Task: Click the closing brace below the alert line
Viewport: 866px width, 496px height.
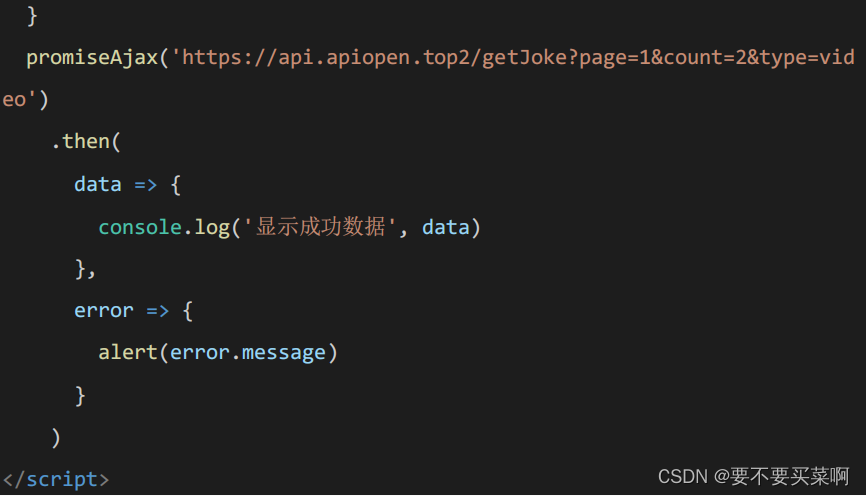Action: 80,395
